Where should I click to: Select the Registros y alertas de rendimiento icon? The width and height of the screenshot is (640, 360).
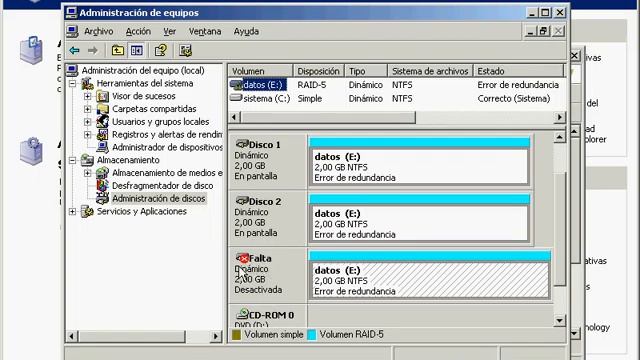102,134
